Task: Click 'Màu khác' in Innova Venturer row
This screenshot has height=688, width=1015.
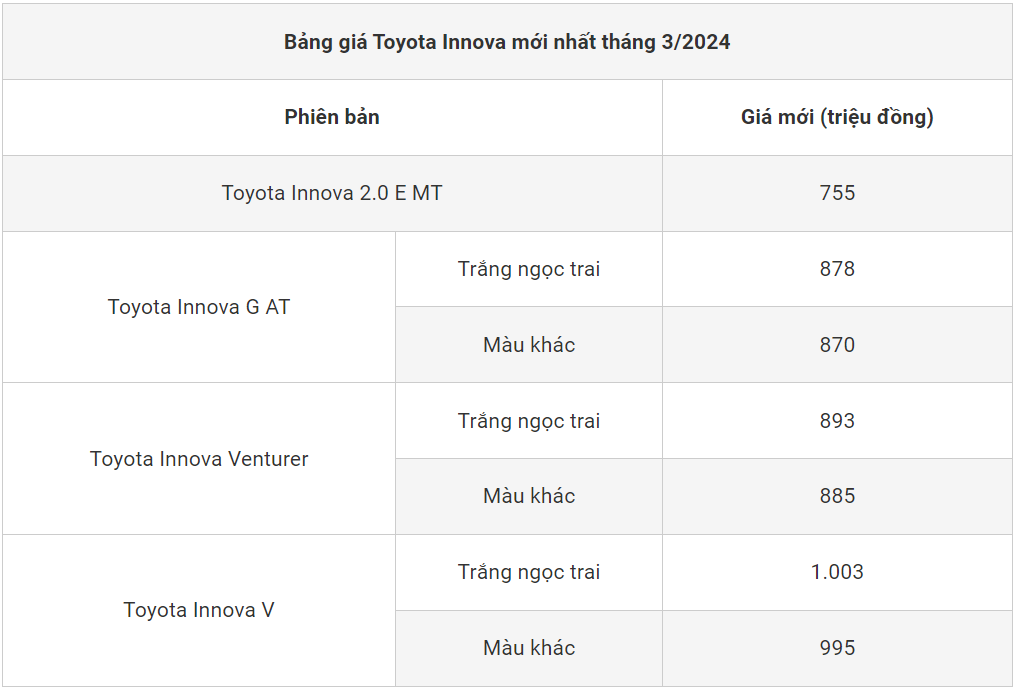Action: coord(529,496)
